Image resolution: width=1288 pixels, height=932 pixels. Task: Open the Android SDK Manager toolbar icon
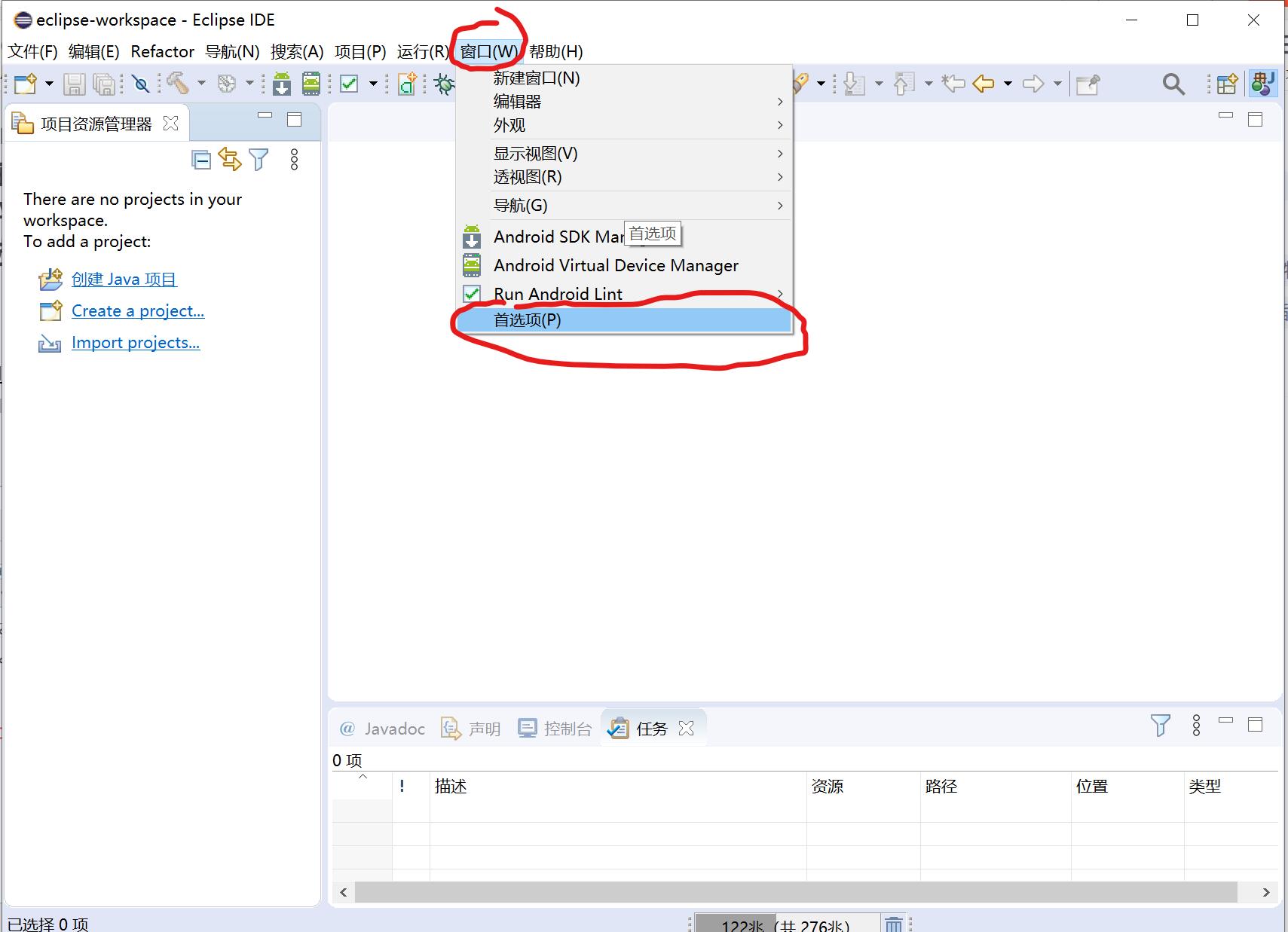coord(282,84)
